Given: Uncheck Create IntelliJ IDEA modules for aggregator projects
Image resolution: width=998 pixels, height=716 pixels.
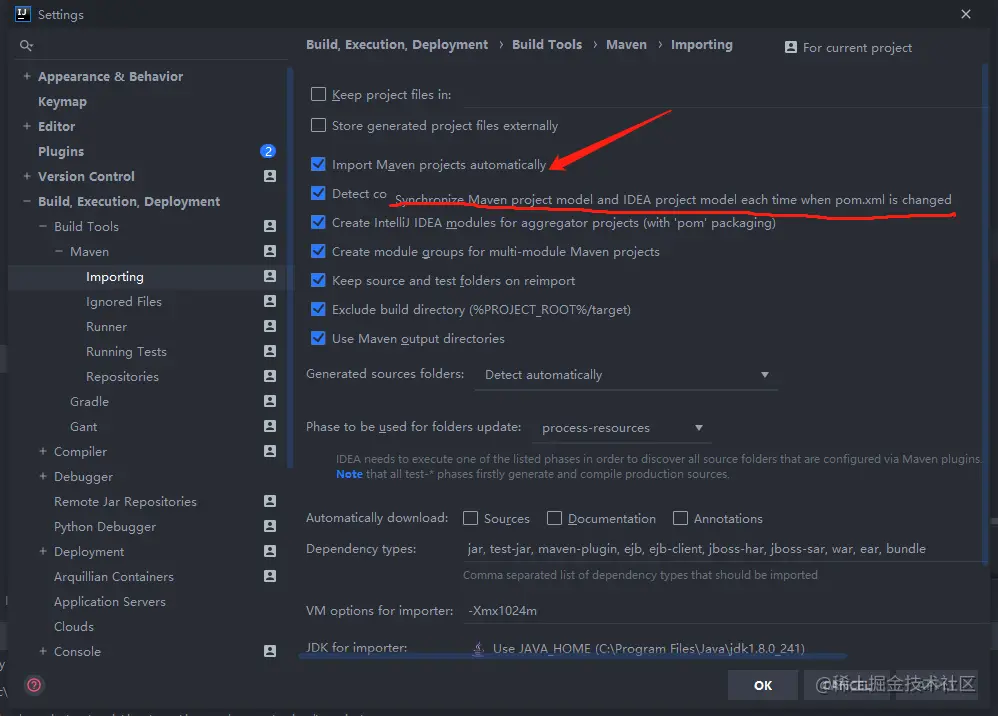Looking at the screenshot, I should pyautogui.click(x=318, y=222).
